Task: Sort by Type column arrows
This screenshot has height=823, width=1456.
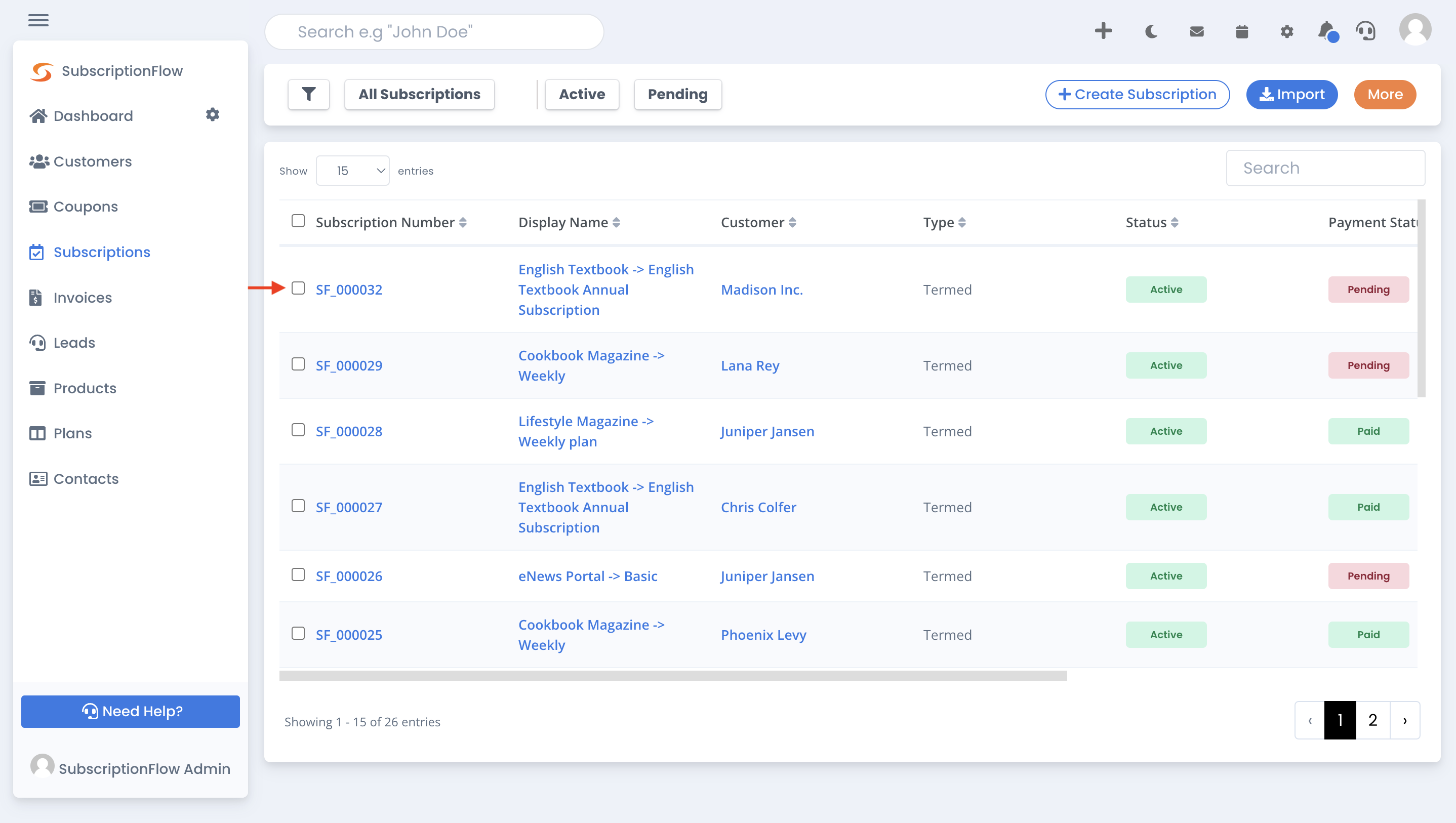Action: click(x=962, y=223)
